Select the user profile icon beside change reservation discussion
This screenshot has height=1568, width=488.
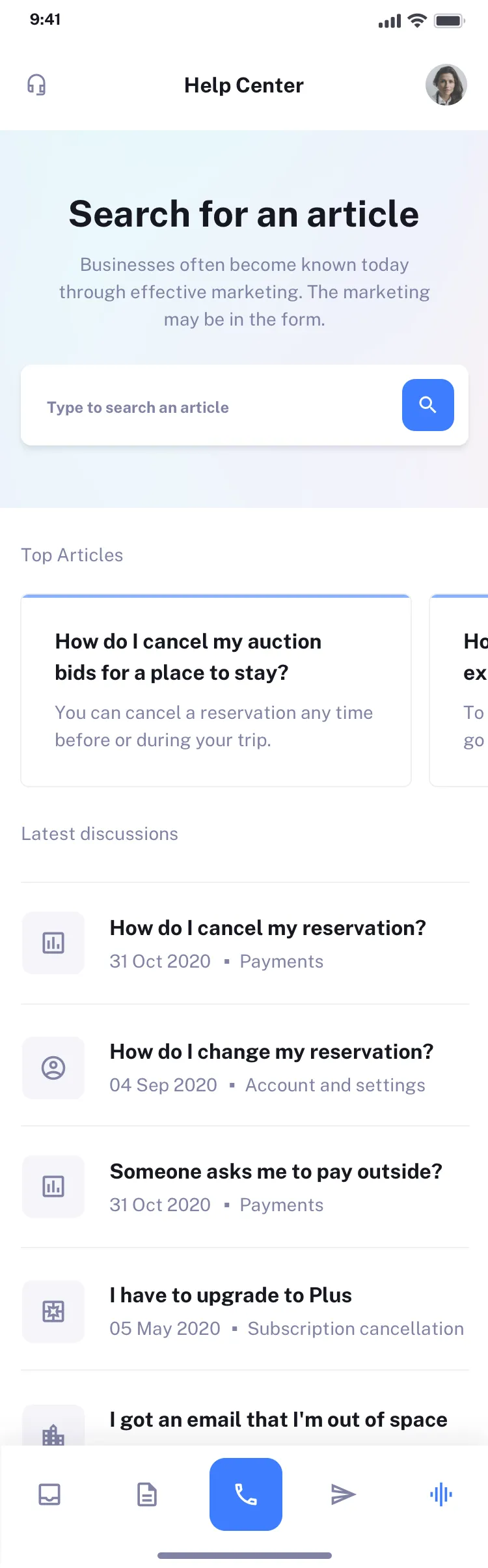coord(53,1067)
